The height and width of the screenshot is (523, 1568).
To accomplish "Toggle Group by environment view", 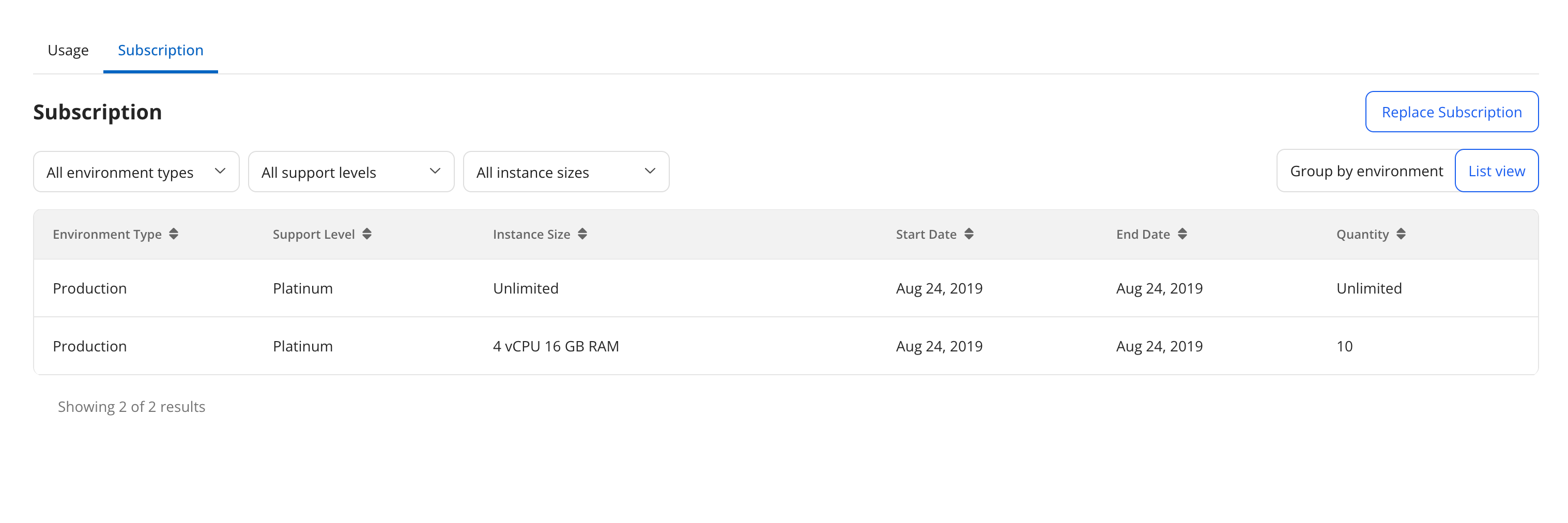I will tap(1366, 171).
